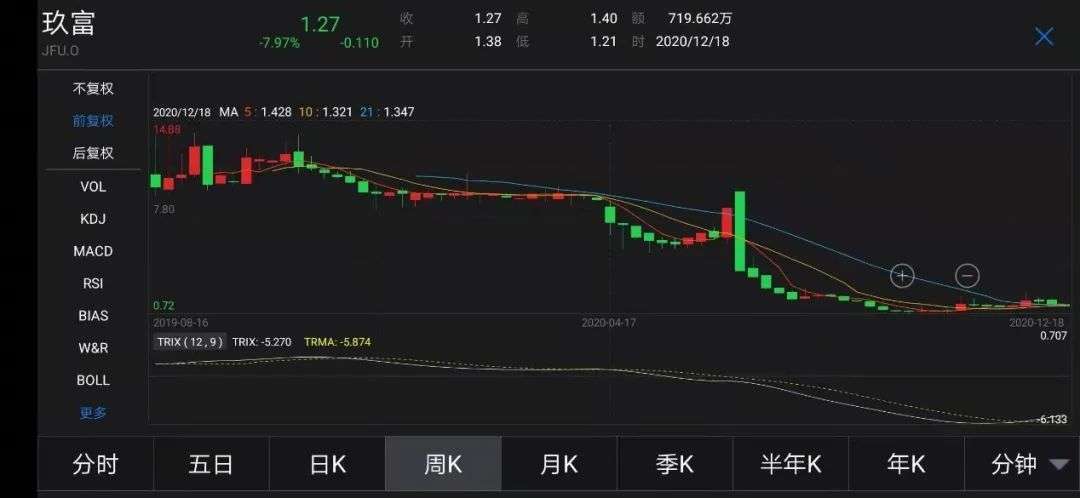Image resolution: width=1080 pixels, height=498 pixels.
Task: Select 不复权 price adjustment option
Action: coord(93,89)
